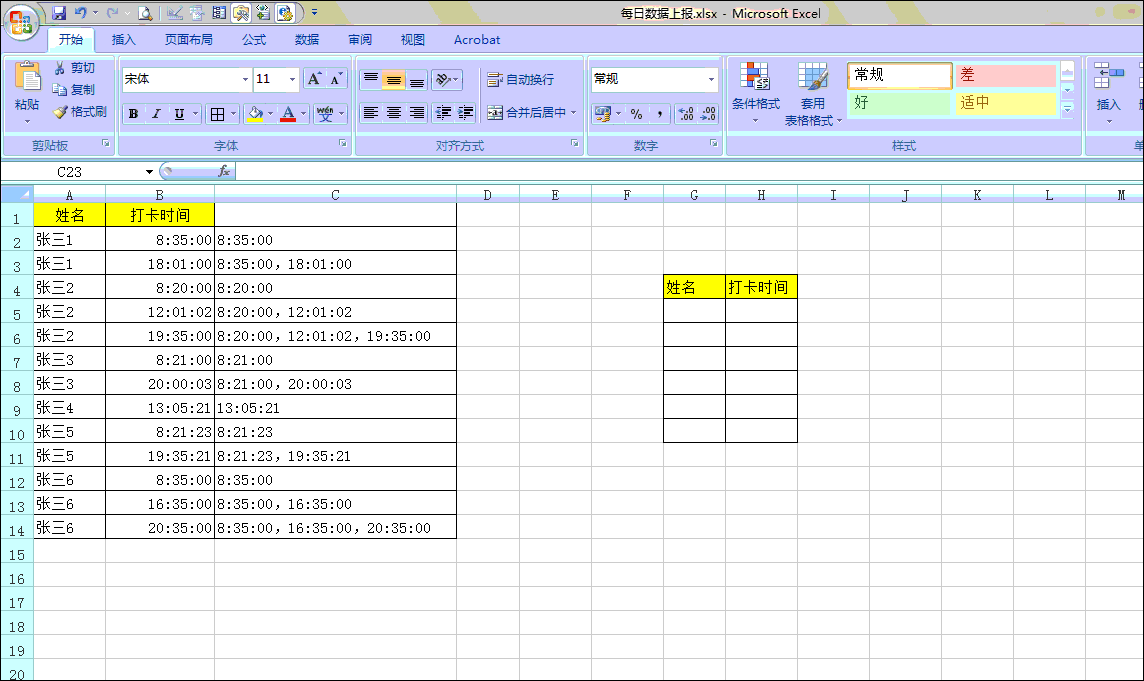Switch to the 公式 ribbon tab

(254, 40)
